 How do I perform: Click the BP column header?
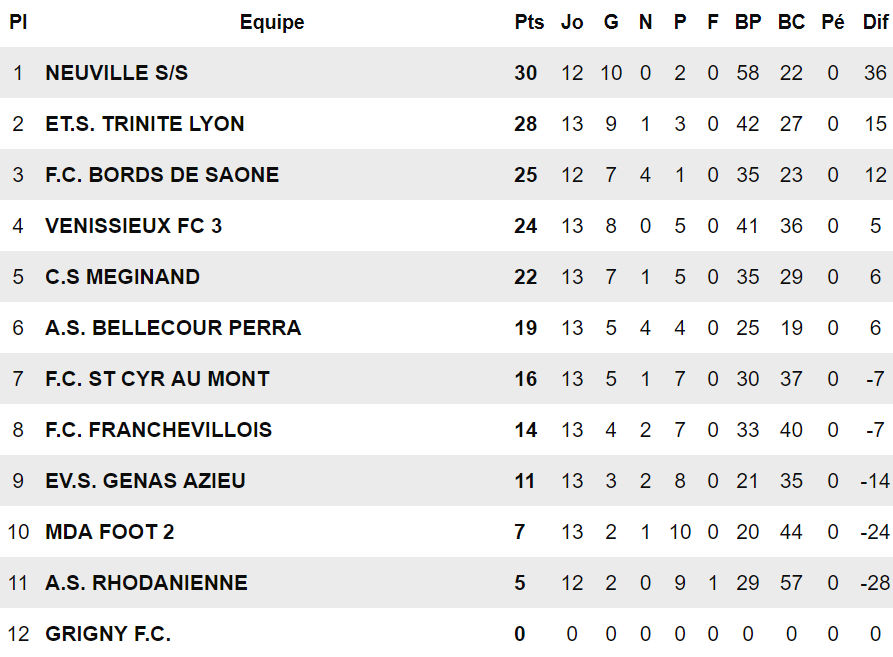click(748, 22)
